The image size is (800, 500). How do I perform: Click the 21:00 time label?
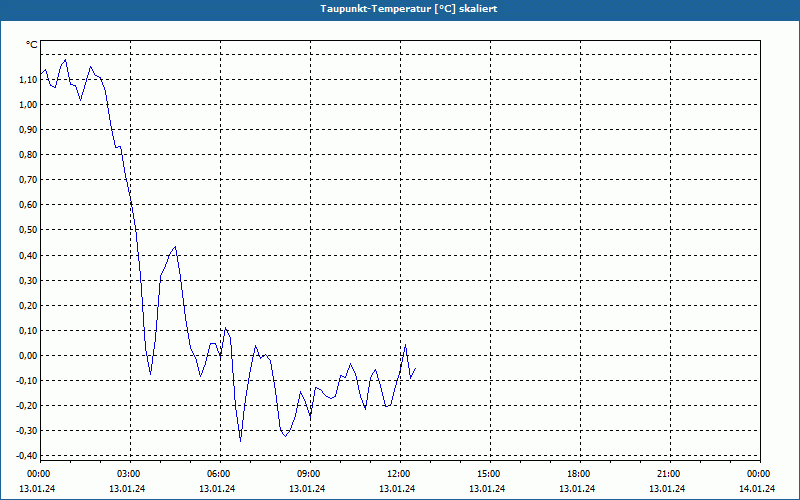[670, 474]
